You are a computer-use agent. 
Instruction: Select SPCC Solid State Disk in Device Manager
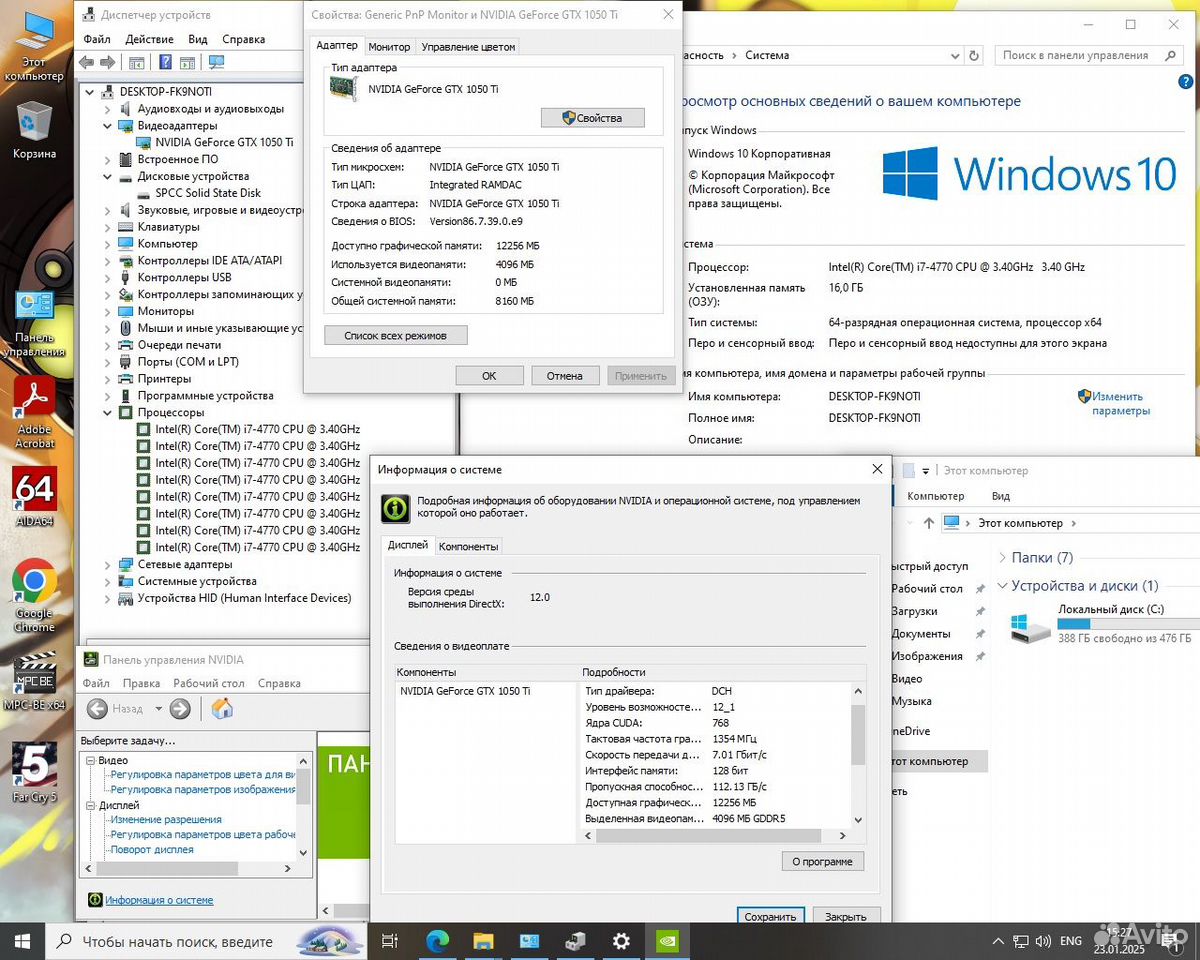208,193
